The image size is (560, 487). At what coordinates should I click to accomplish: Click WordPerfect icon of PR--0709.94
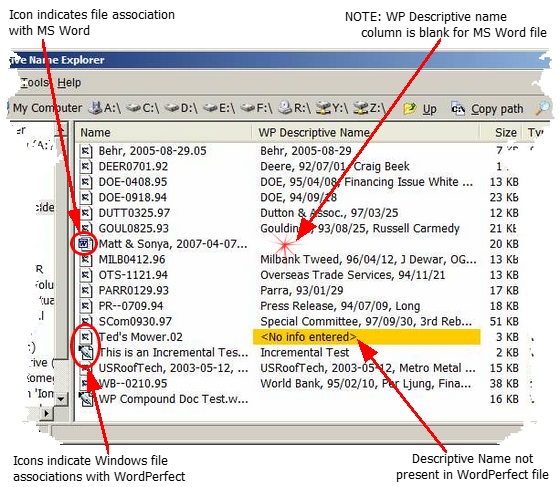[86, 306]
